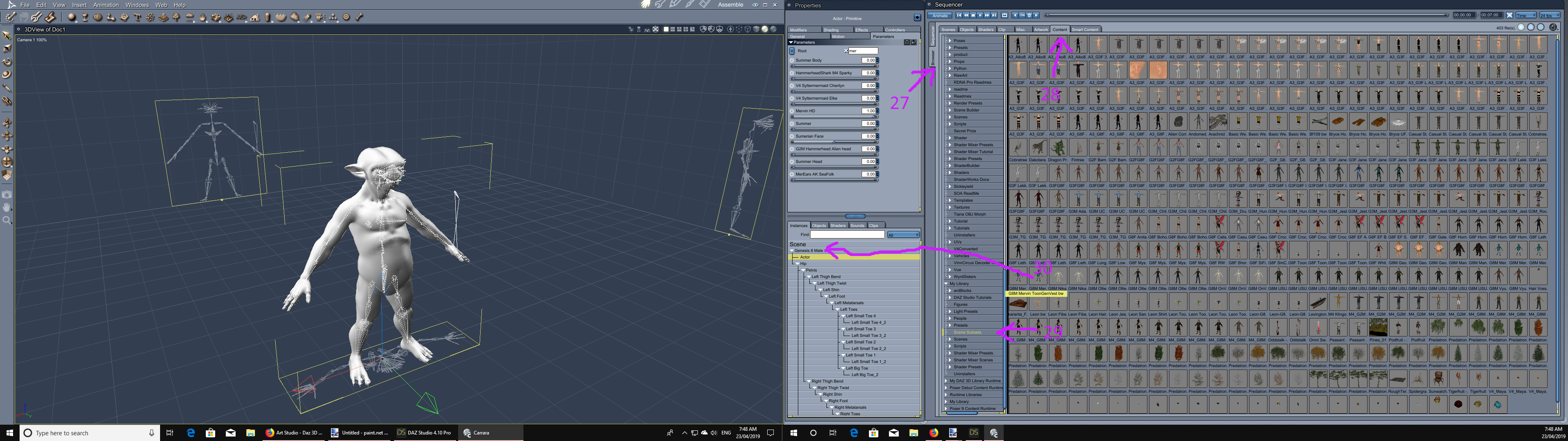Click the gear icon beside Mervin HD
The height and width of the screenshot is (441, 1568).
pos(792,111)
